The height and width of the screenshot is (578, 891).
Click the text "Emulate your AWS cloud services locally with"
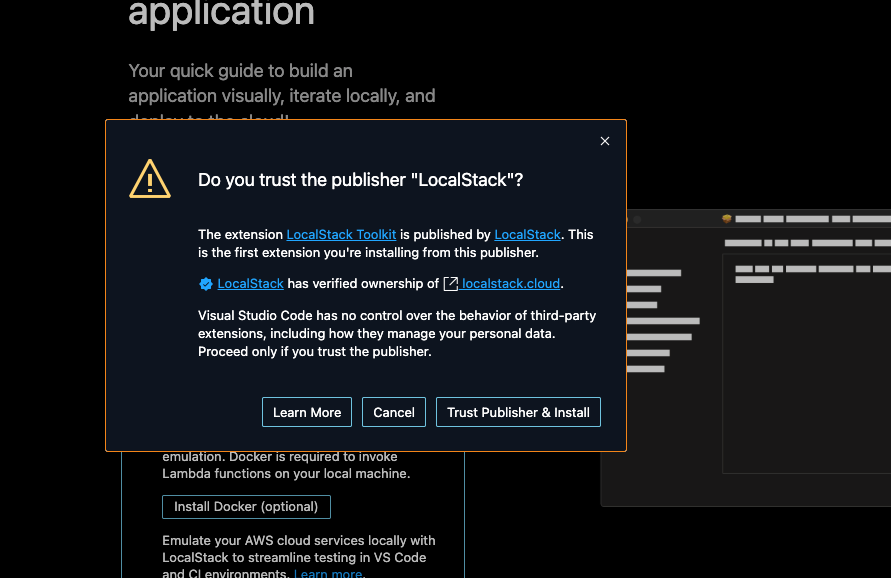299,540
